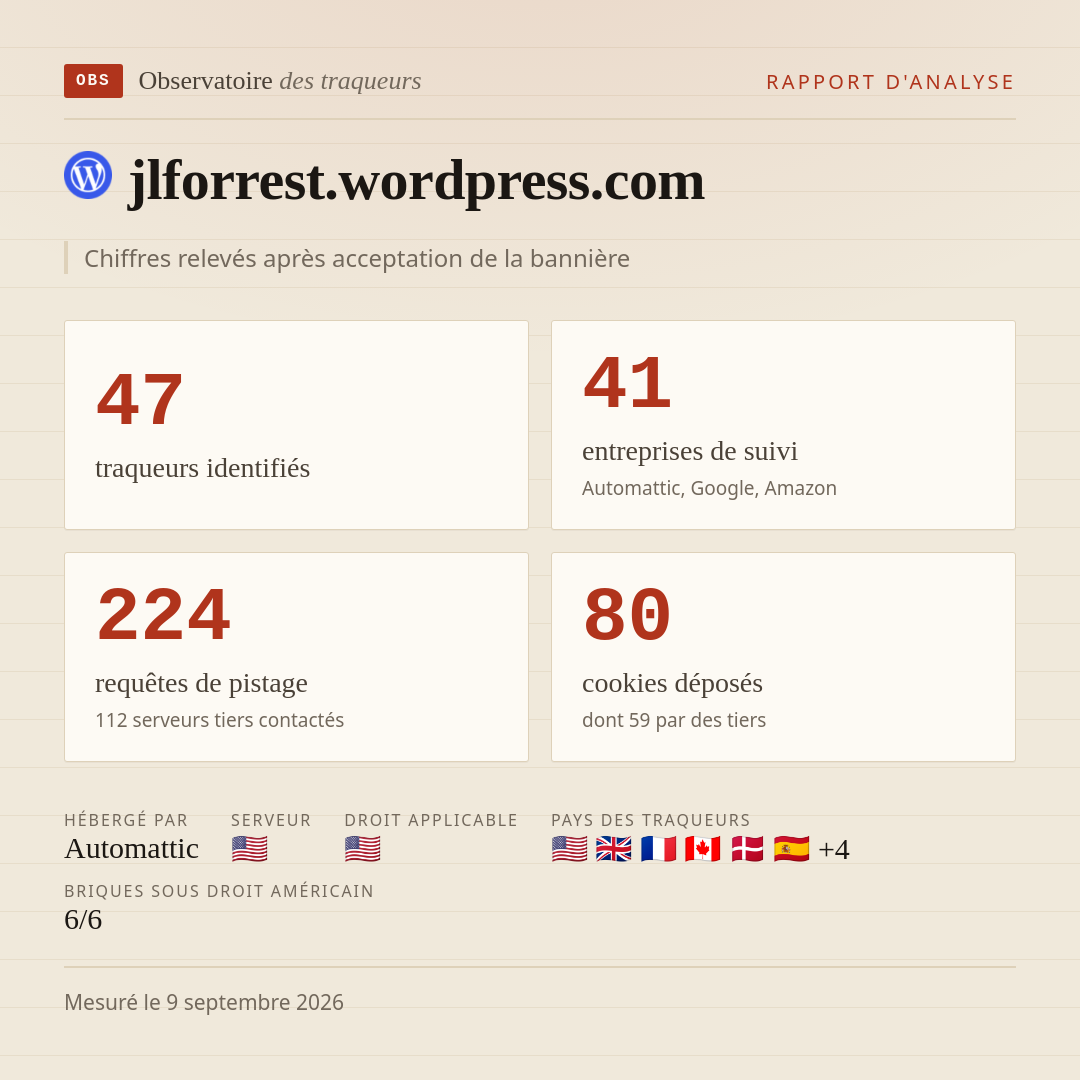Image resolution: width=1080 pixels, height=1080 pixels.
Task: Click the 'Briques sous droit américain' label
Action: (219, 891)
